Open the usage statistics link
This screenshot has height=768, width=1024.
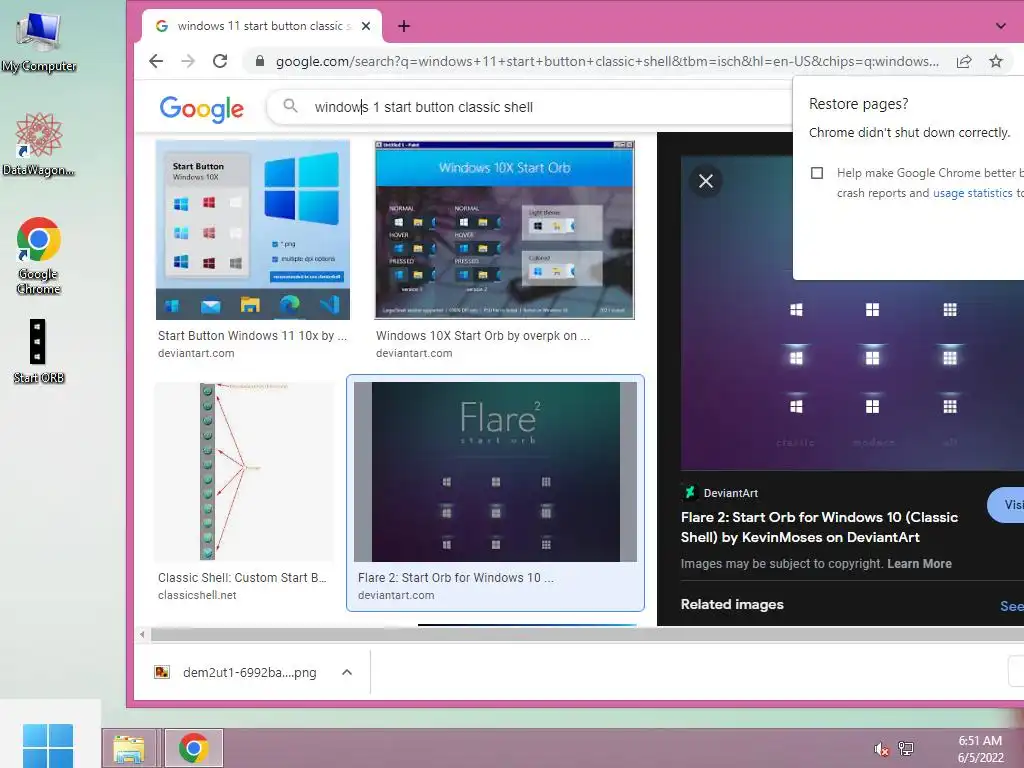[972, 193]
